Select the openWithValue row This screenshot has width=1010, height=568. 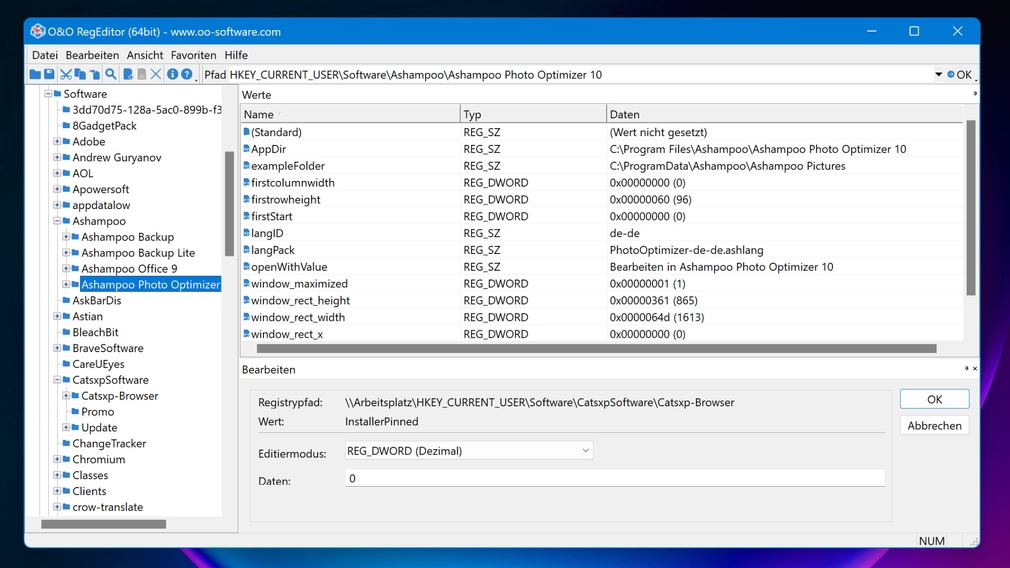[602, 267]
